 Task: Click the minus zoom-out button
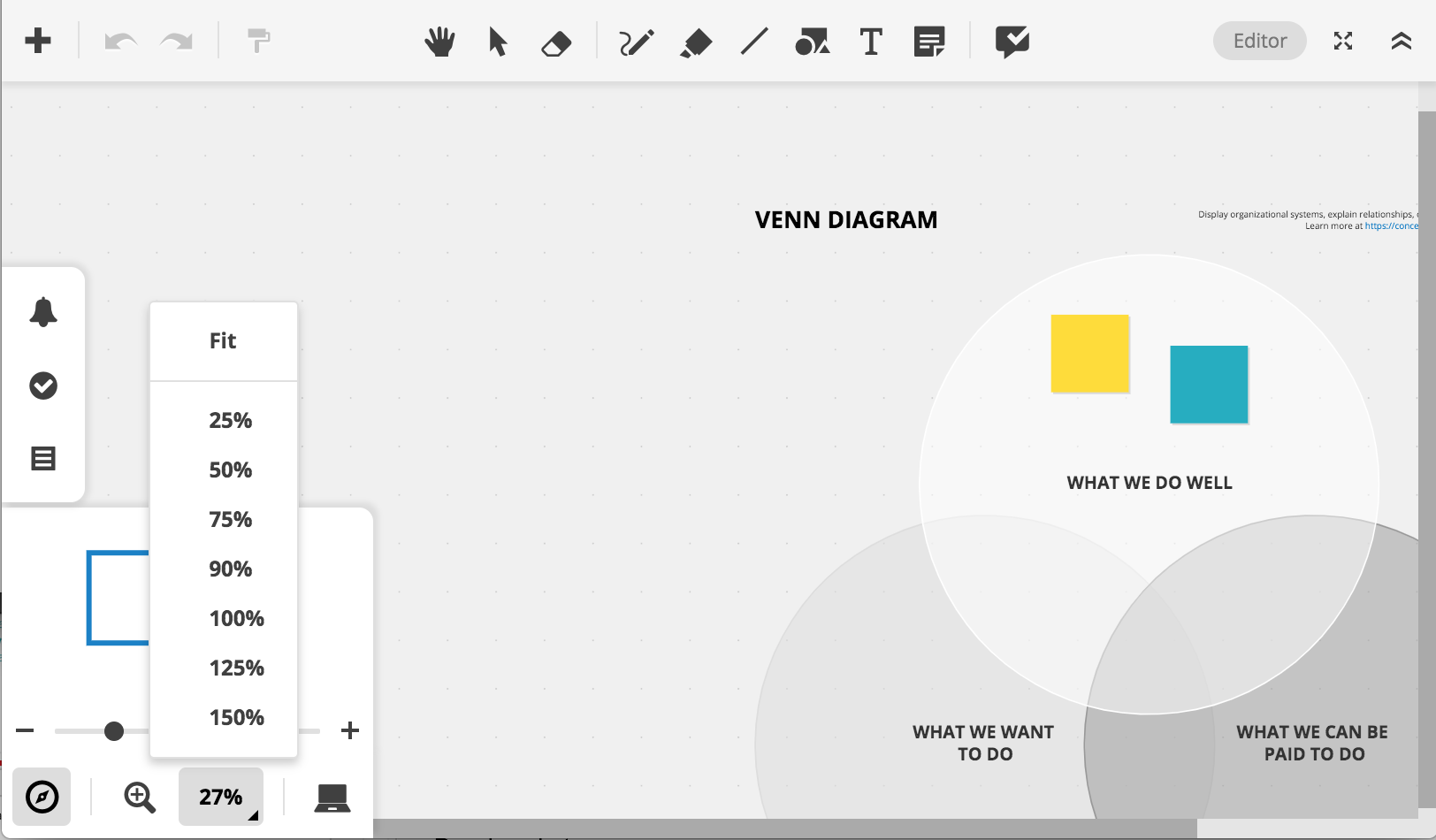coord(25,730)
